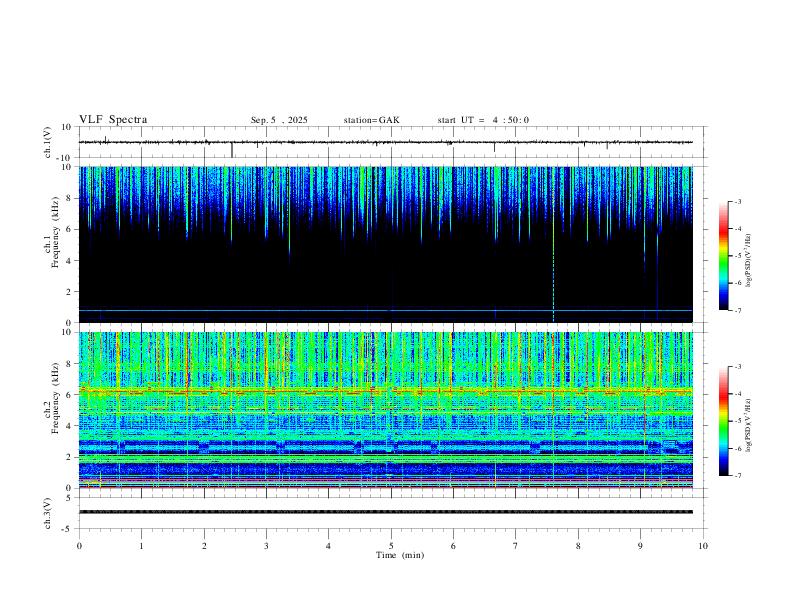Click the time axis tick label "9"
The height and width of the screenshot is (612, 792).
(640, 546)
